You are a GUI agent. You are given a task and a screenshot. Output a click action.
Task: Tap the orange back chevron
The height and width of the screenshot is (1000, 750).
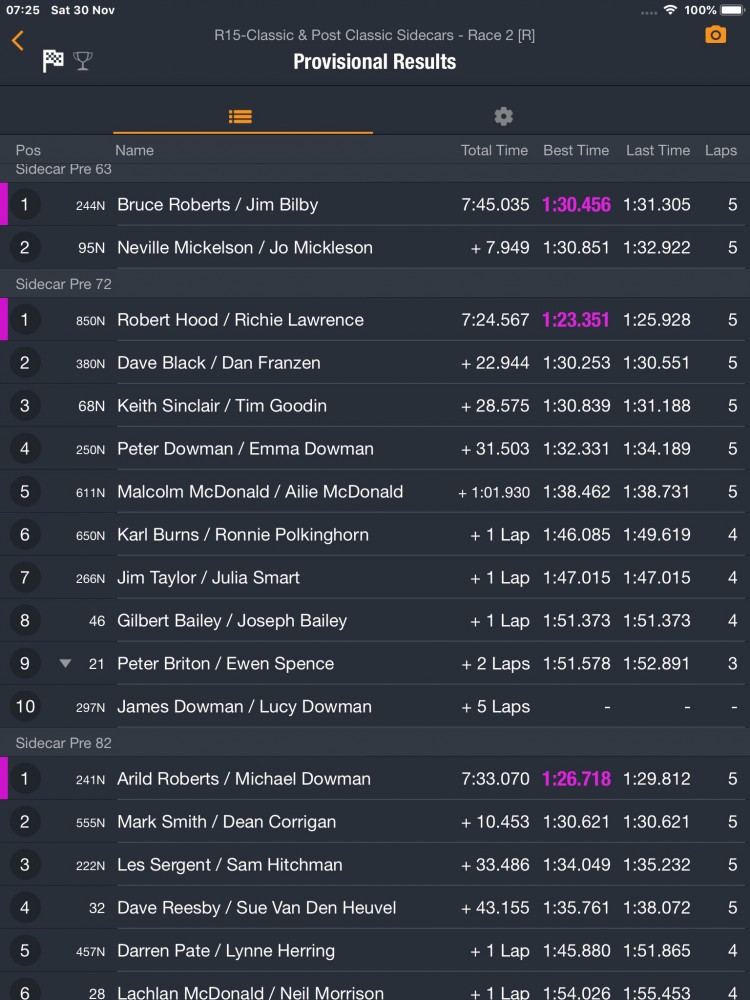tap(18, 41)
